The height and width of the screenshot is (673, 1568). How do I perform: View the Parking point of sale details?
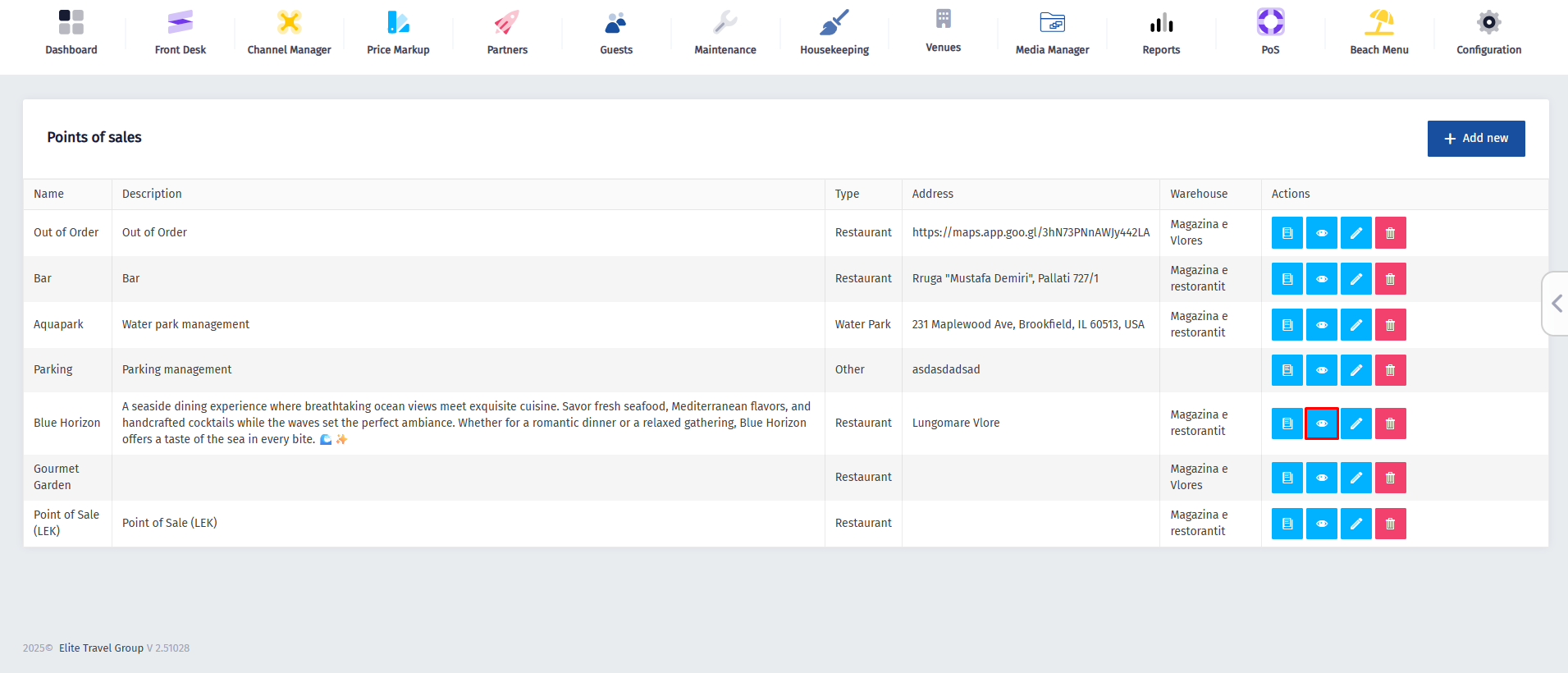pos(1321,370)
